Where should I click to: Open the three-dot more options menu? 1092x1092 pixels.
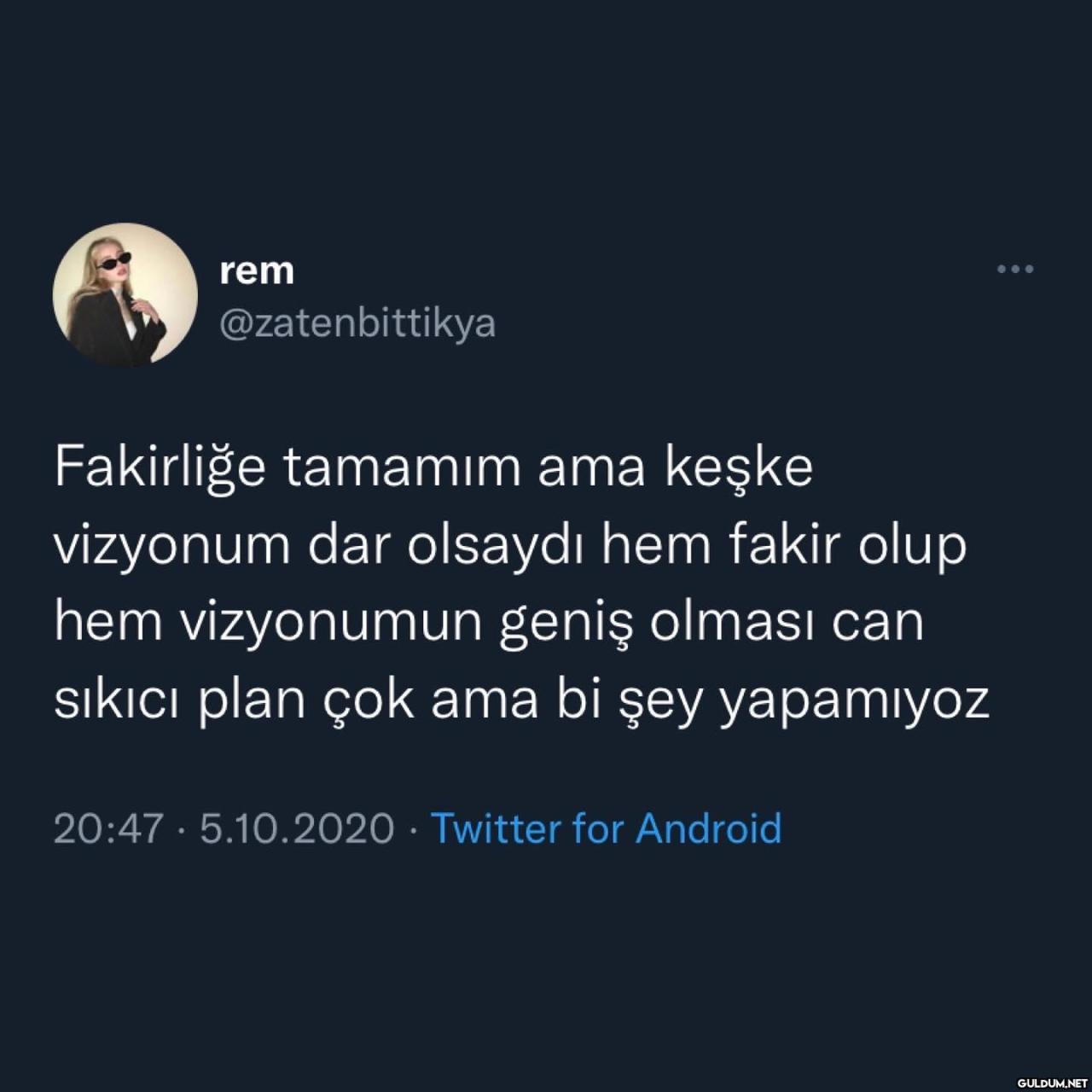pos(1015,270)
